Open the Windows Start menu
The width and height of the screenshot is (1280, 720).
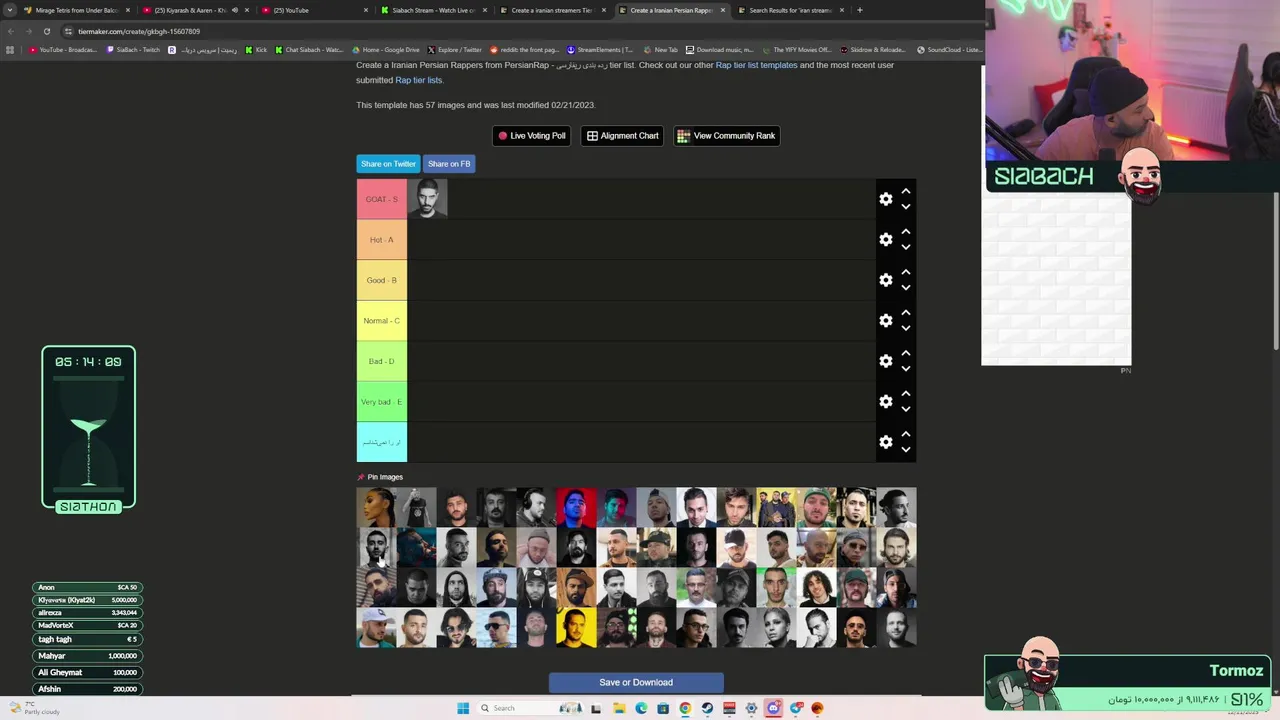click(463, 708)
